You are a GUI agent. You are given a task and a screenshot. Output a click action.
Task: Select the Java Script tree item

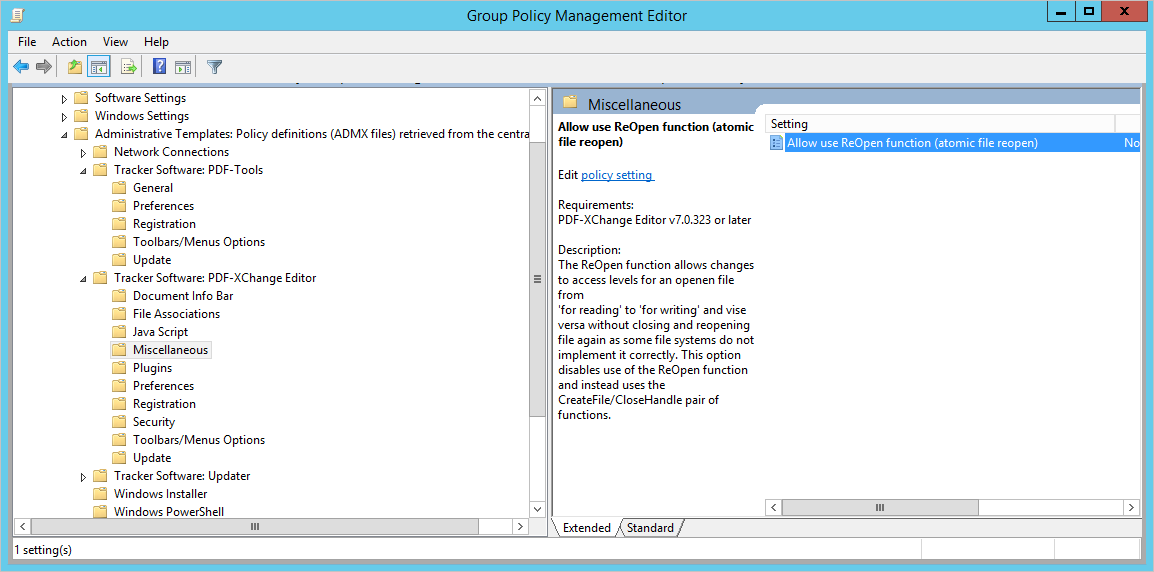[160, 332]
